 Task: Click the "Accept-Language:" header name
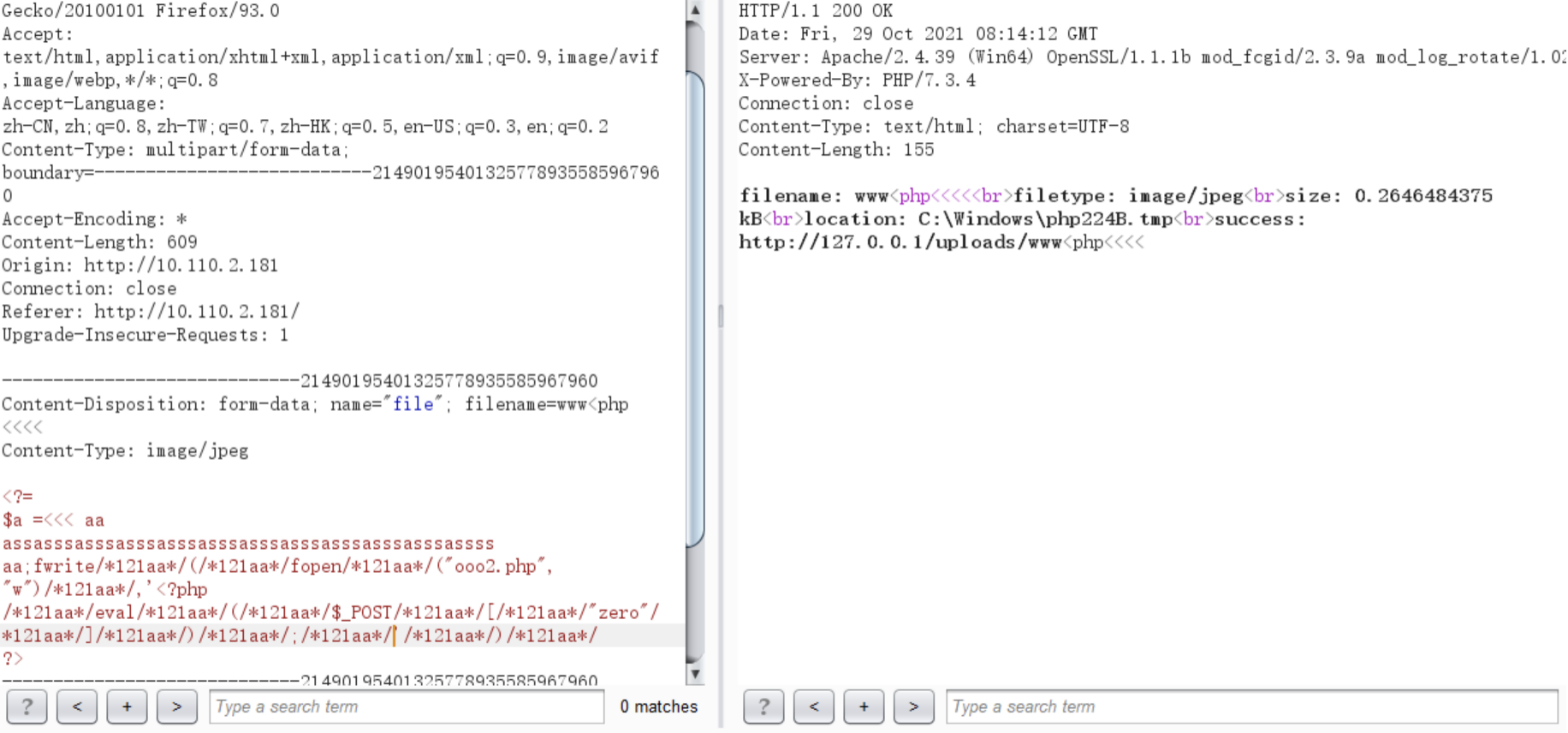pyautogui.click(x=84, y=104)
